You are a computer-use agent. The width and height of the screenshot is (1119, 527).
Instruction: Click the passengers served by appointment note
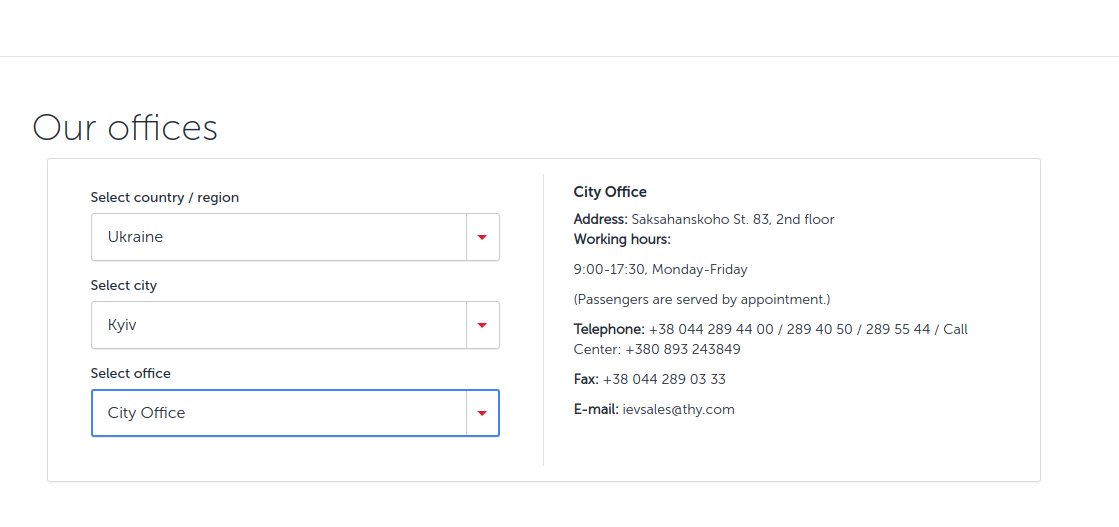[702, 300]
